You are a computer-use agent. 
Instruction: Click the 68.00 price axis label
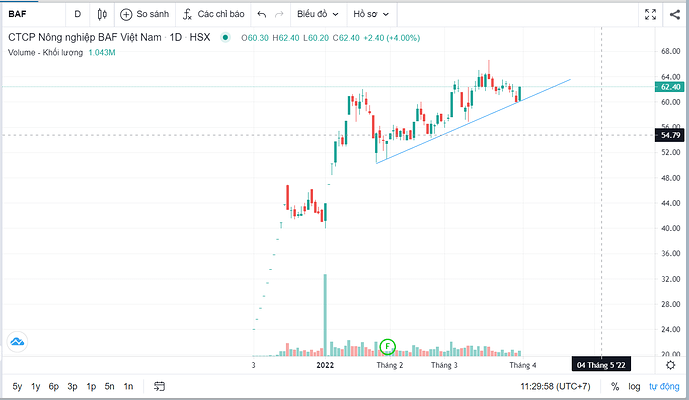(x=671, y=51)
